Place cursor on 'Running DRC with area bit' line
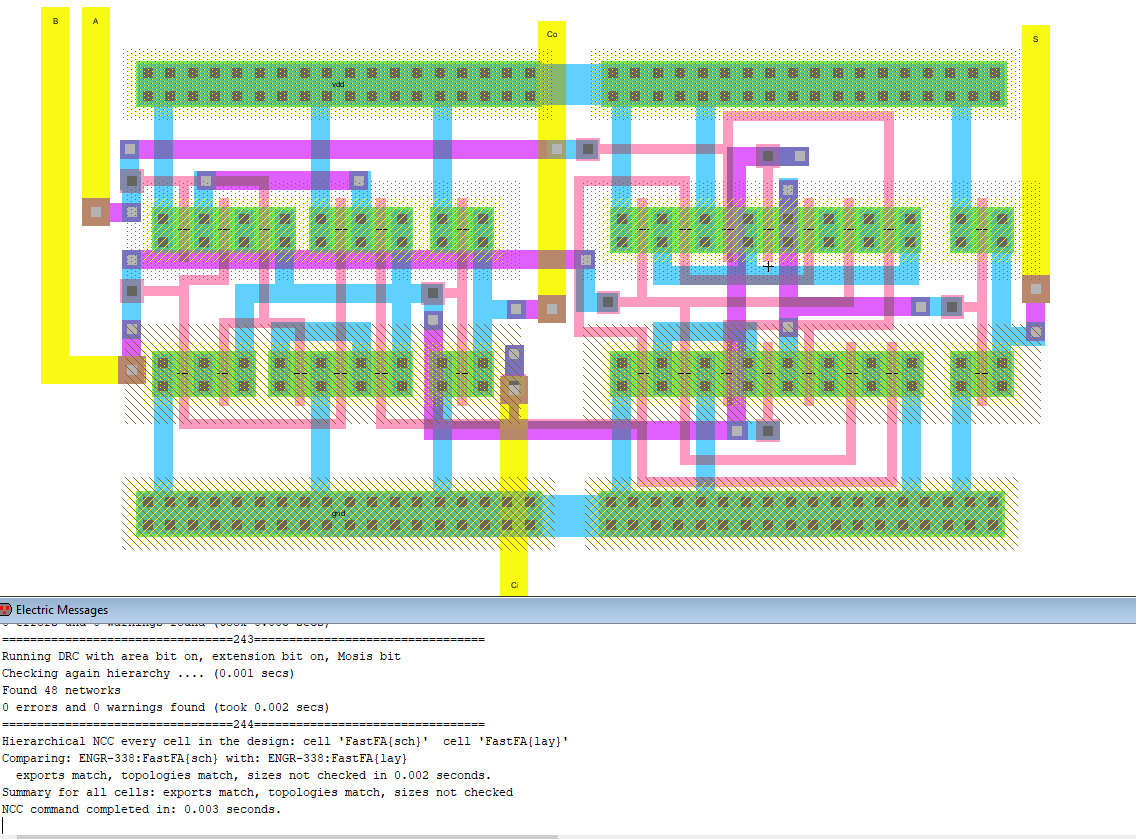The image size is (1136, 839). [201, 656]
